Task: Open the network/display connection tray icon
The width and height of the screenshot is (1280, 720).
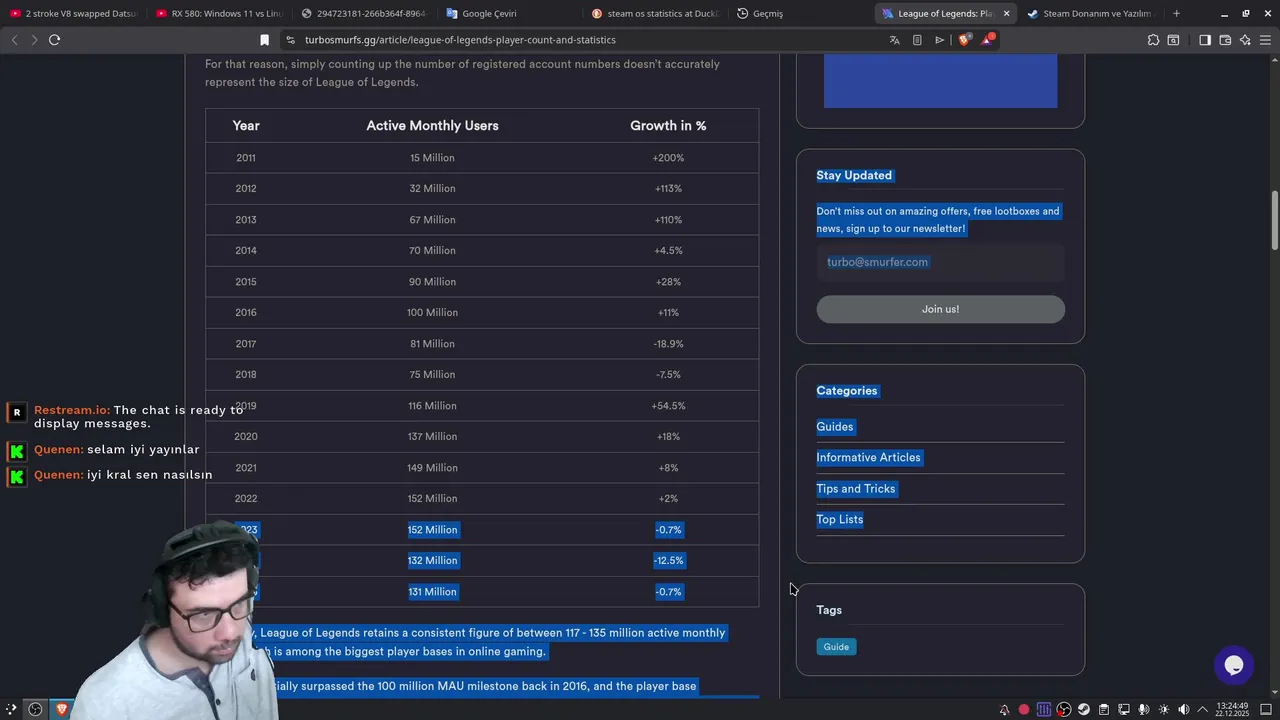Action: pyautogui.click(x=1124, y=710)
